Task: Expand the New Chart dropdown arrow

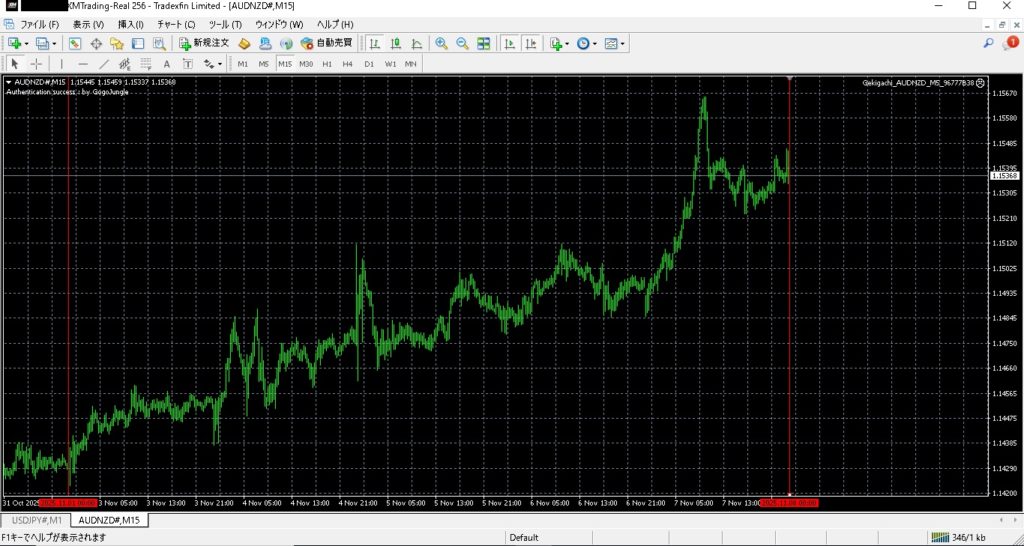Action: pos(26,43)
